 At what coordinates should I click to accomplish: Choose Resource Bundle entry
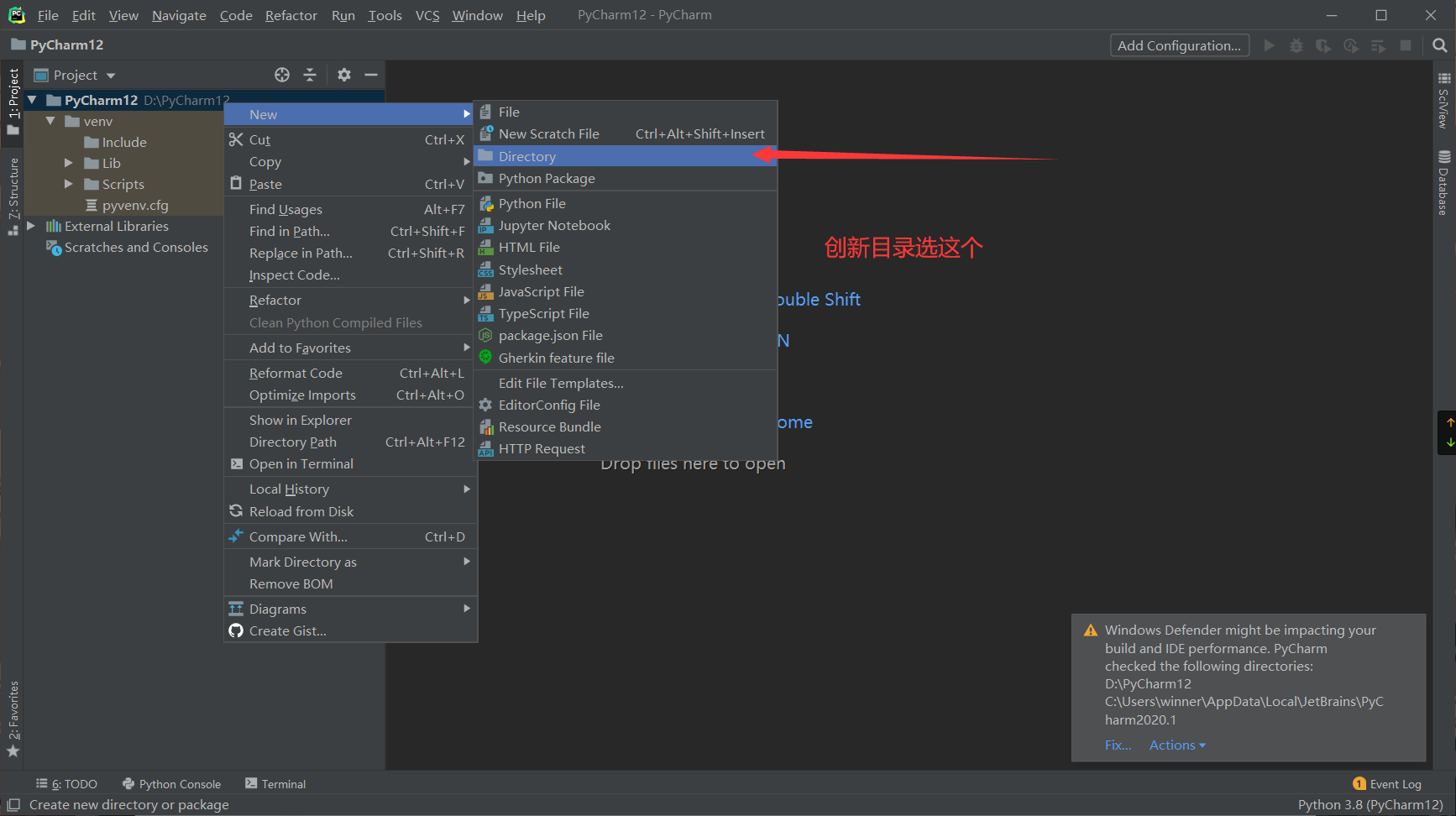click(625, 427)
